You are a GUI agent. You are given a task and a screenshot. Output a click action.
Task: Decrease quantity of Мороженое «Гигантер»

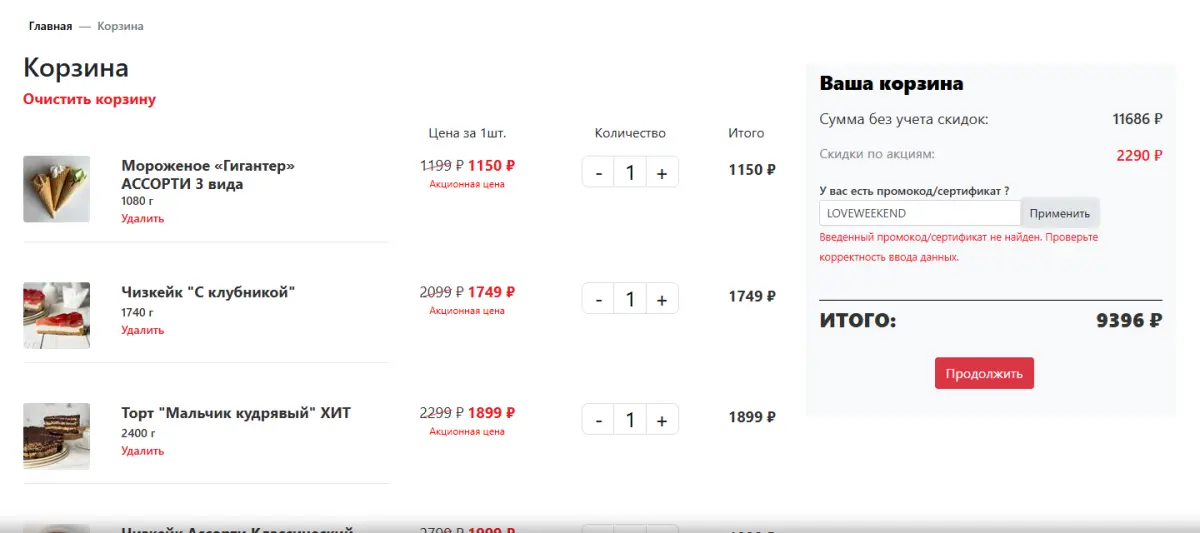[598, 172]
